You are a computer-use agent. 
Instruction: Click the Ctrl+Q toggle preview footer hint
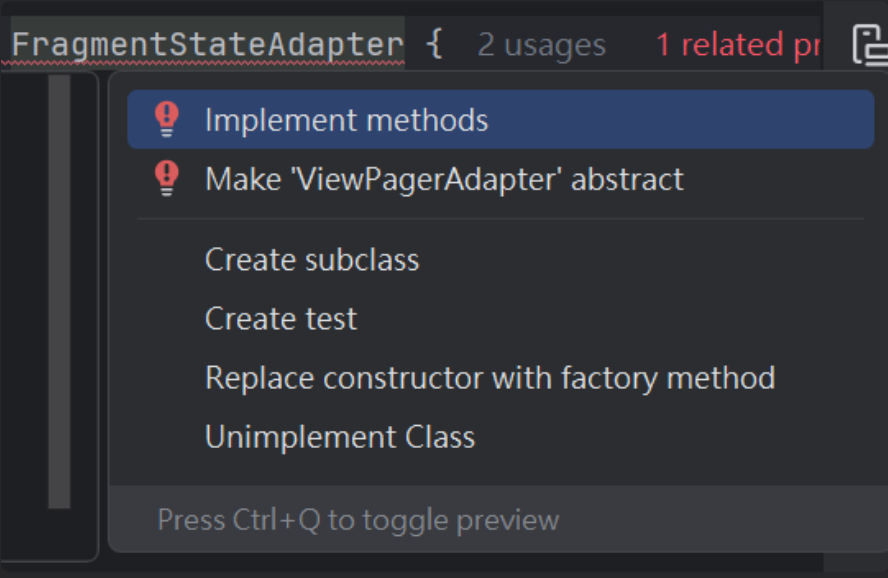(358, 520)
